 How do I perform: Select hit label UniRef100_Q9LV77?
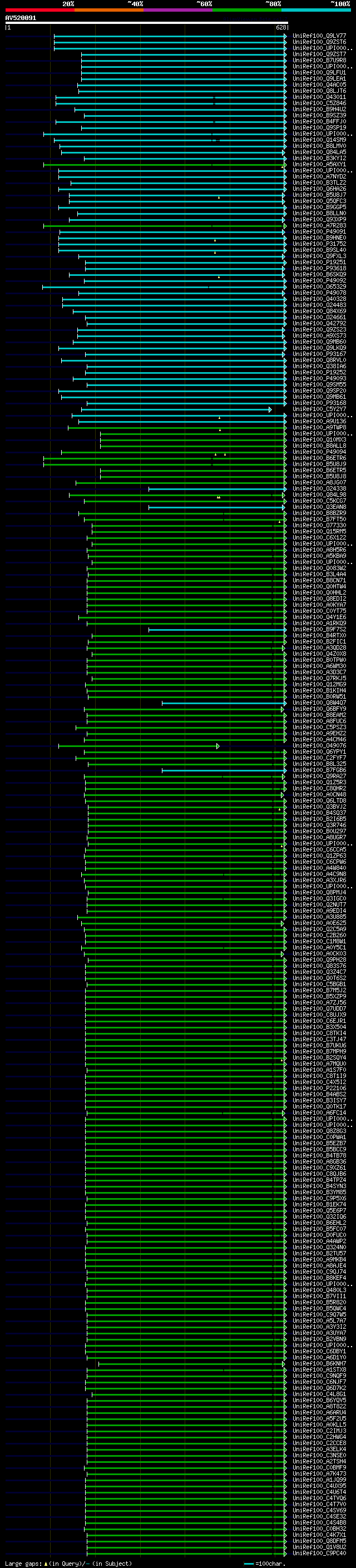point(319,36)
